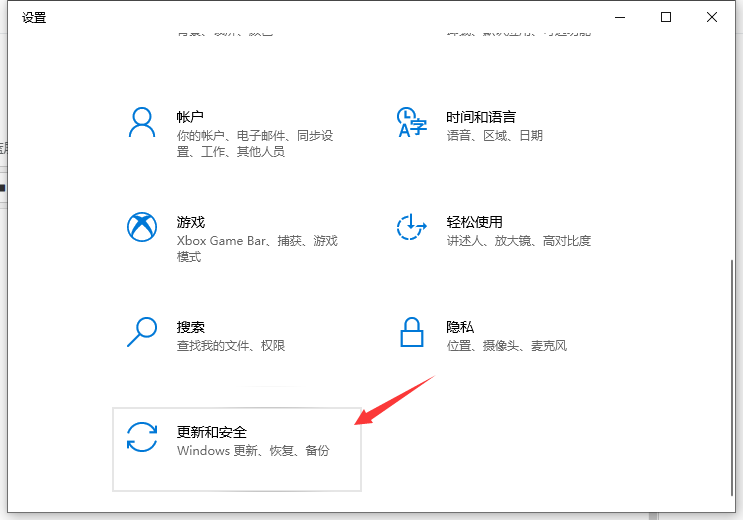Go to the 搜索 settings page

coord(191,327)
